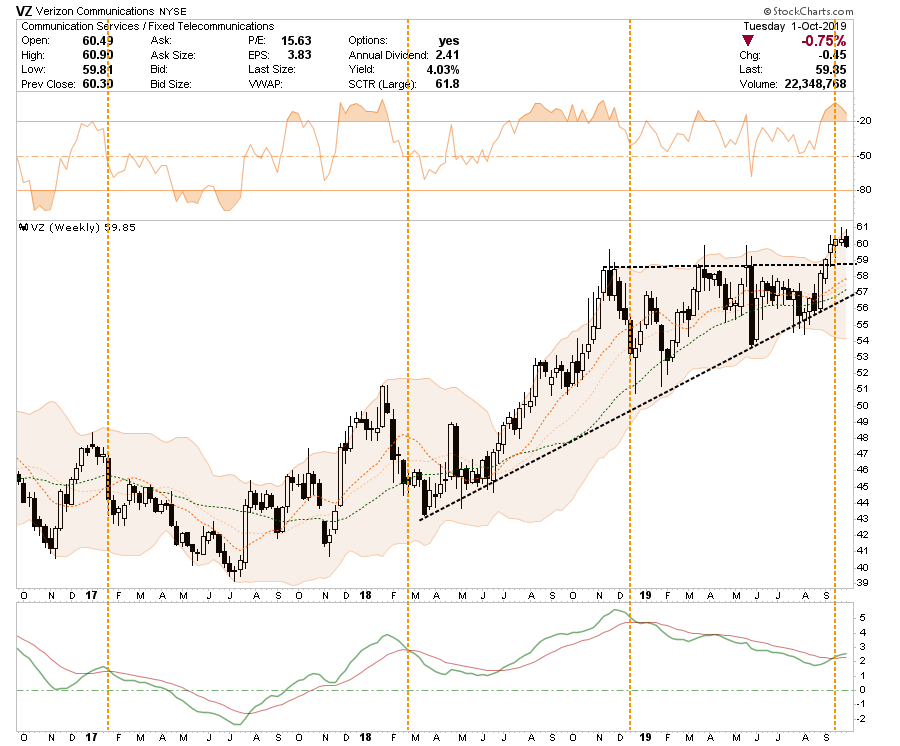Click the VWAP: label
Image resolution: width=900 pixels, height=746 pixels.
(265, 84)
